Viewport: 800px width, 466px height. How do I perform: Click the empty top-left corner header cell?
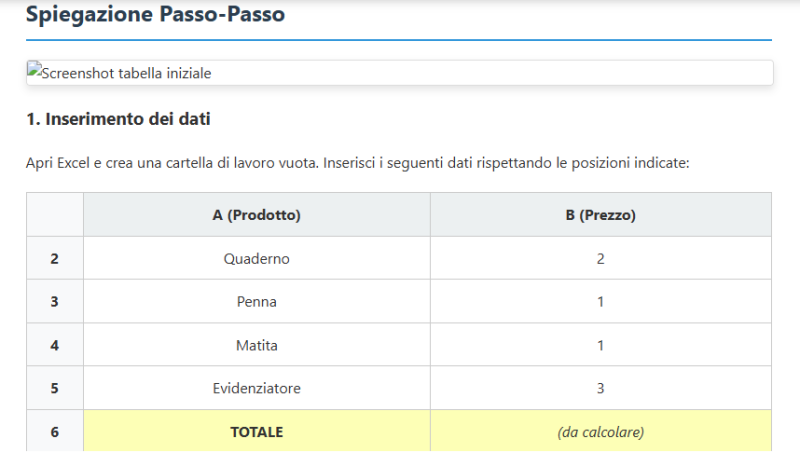(55, 215)
